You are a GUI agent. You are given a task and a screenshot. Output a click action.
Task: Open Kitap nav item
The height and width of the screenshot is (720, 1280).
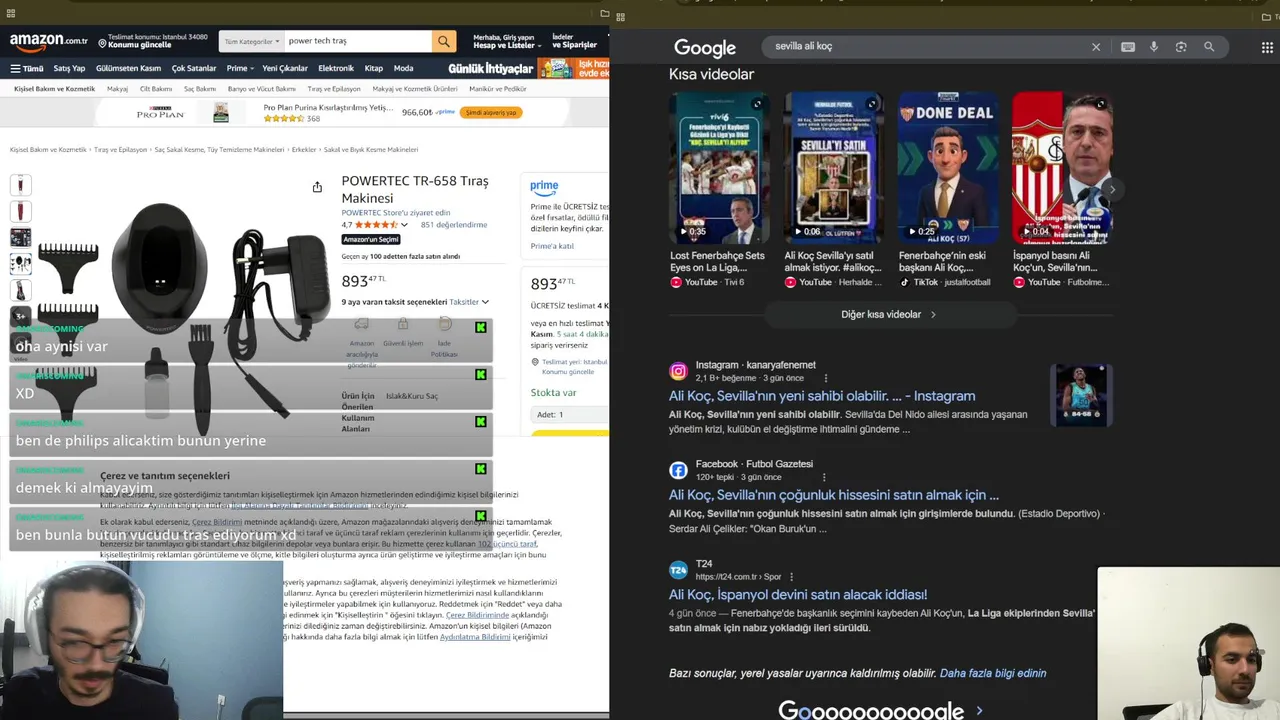[374, 68]
